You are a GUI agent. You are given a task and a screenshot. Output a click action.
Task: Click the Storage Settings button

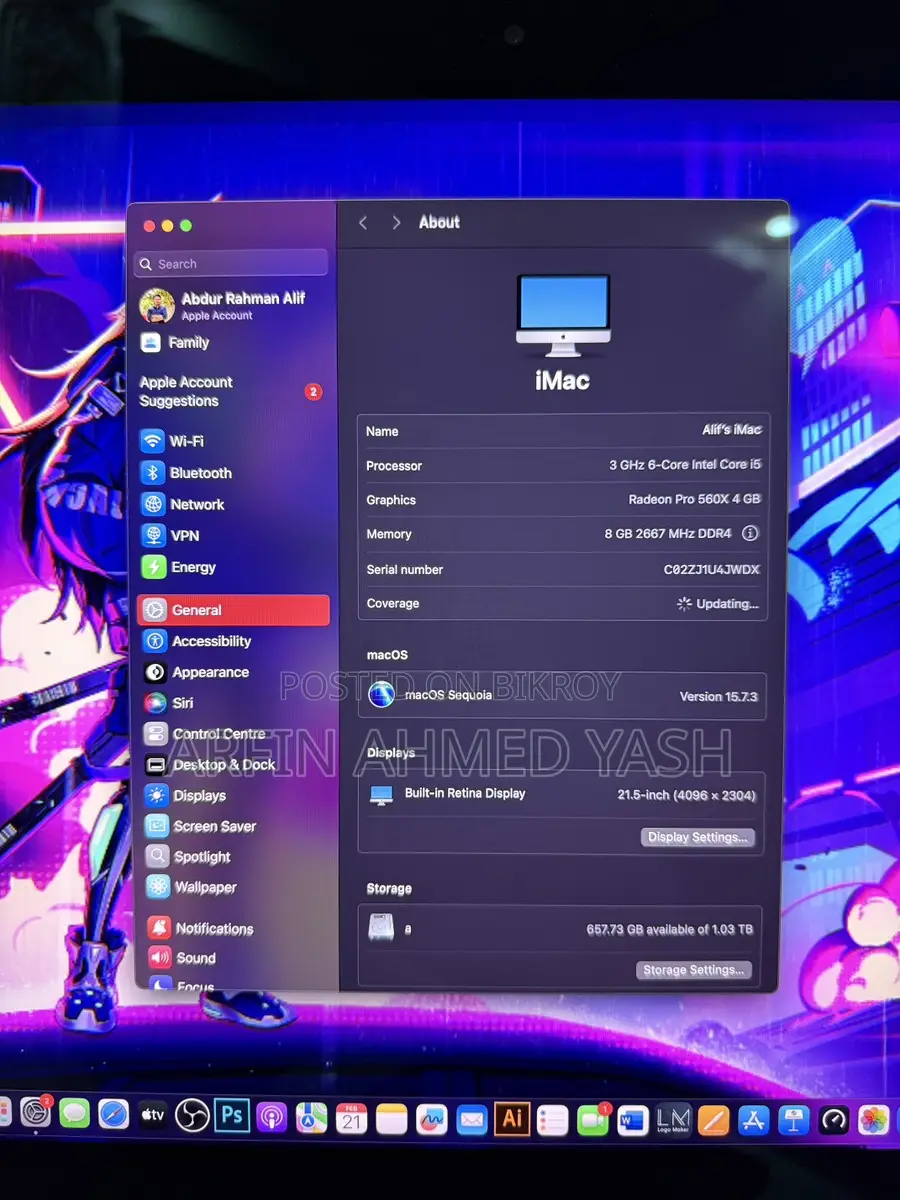pos(693,970)
